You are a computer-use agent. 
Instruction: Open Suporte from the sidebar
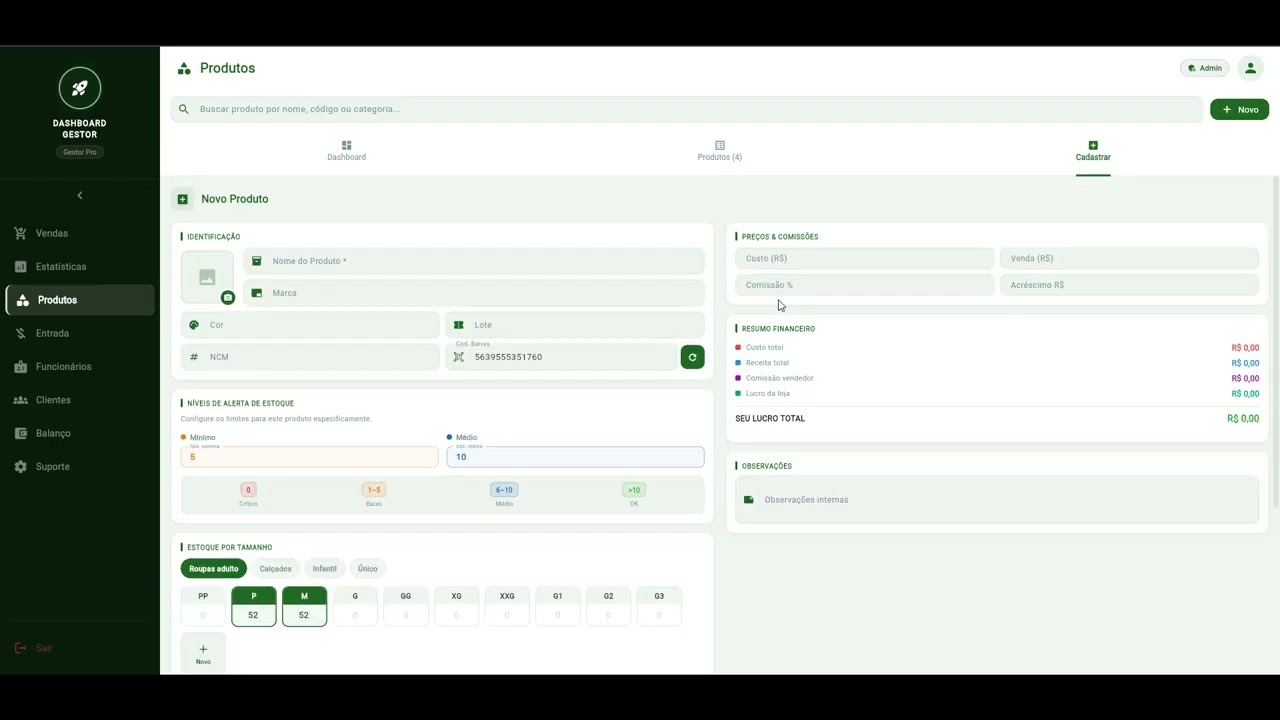coord(80,467)
